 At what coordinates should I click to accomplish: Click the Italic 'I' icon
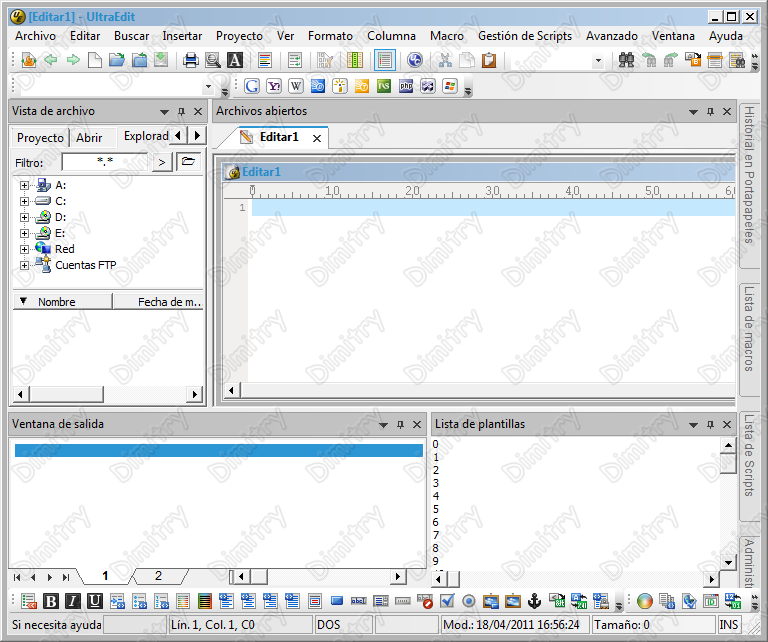(x=72, y=601)
